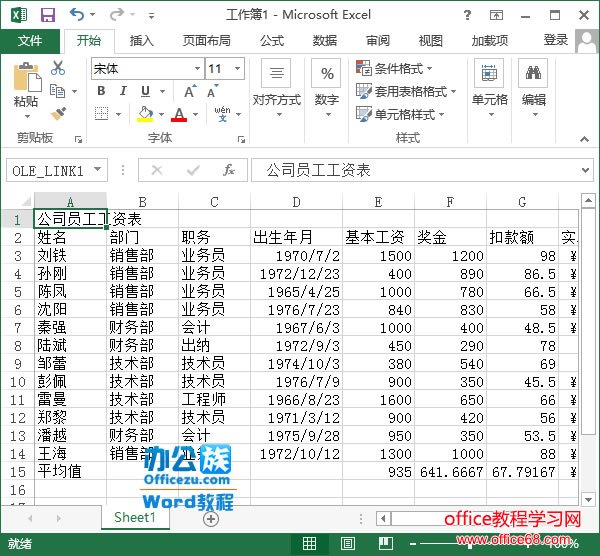The width and height of the screenshot is (600, 556).
Task: Toggle Bold formatting
Action: 101,91
